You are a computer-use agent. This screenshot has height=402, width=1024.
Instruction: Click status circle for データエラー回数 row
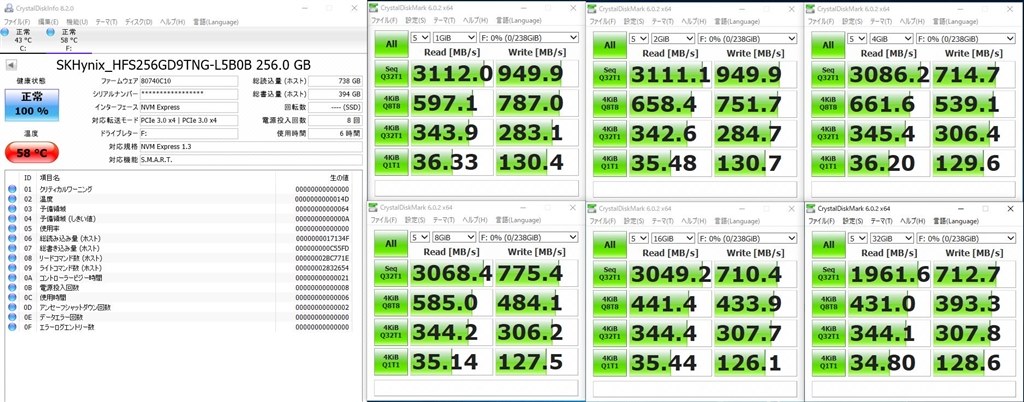[12, 317]
